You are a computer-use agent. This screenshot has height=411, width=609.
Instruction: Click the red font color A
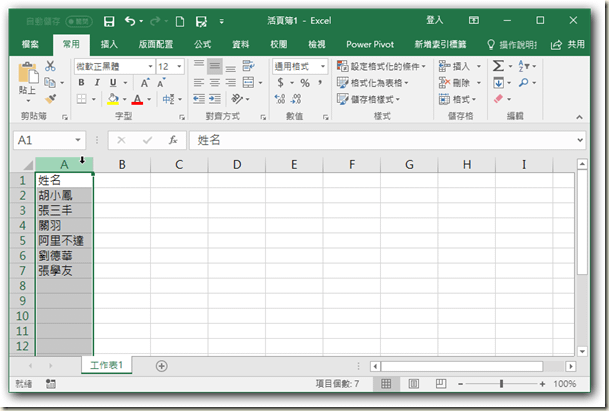pos(137,99)
